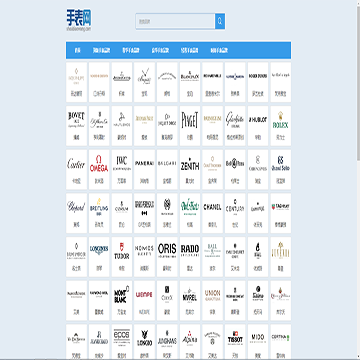
Task: Open the Breitling brand card
Action: (99, 213)
